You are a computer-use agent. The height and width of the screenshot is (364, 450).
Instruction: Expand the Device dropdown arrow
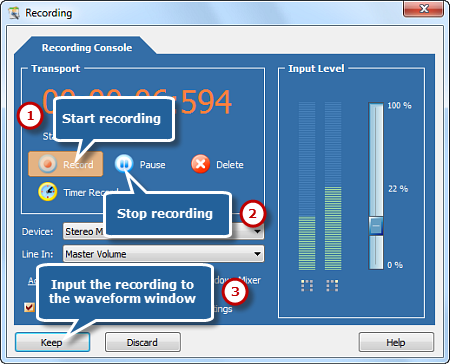point(257,231)
